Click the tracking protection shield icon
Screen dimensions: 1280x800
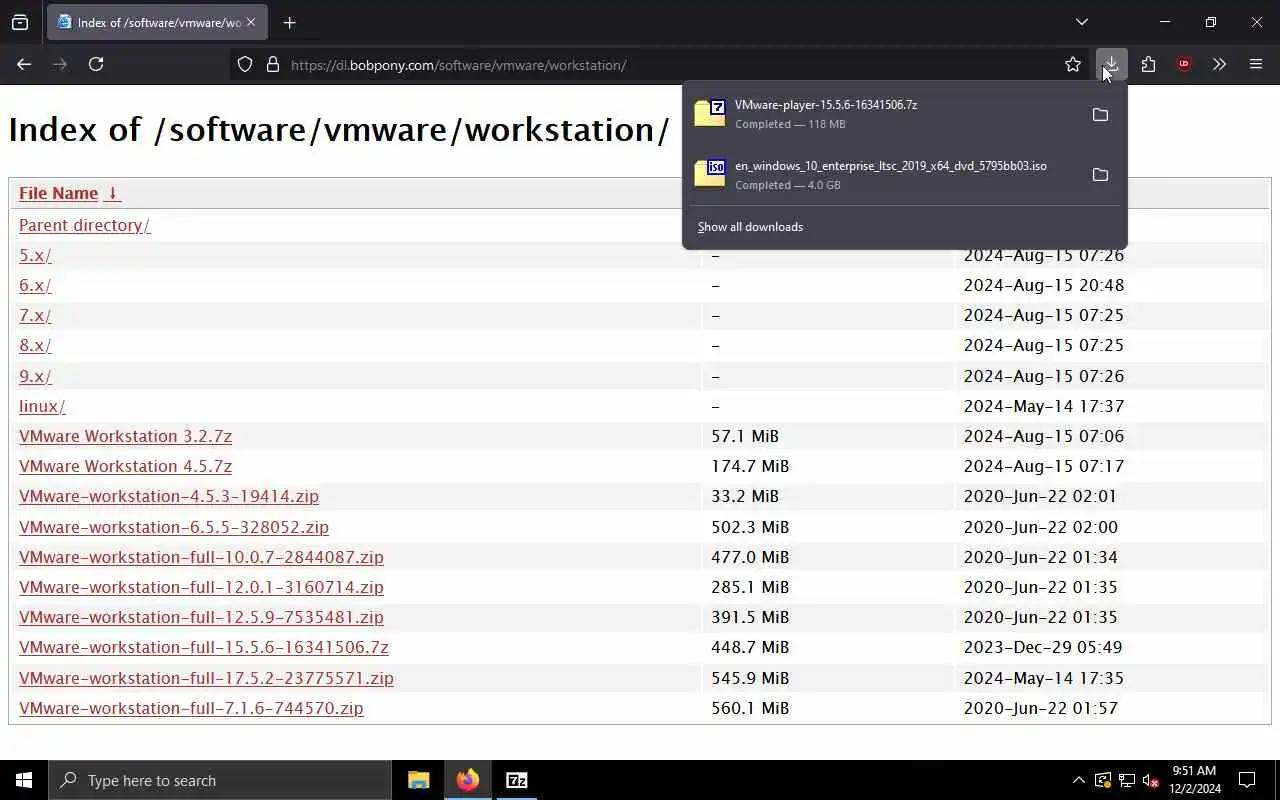(x=245, y=65)
